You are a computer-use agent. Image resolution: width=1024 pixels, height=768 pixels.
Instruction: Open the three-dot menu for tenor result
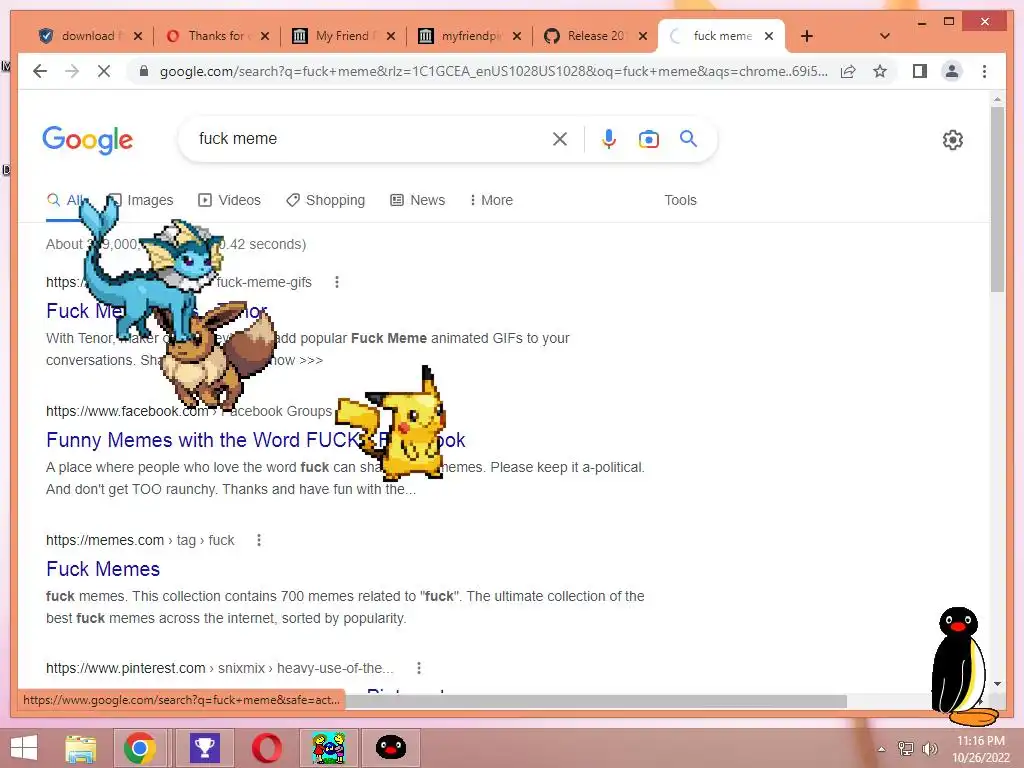(x=337, y=282)
